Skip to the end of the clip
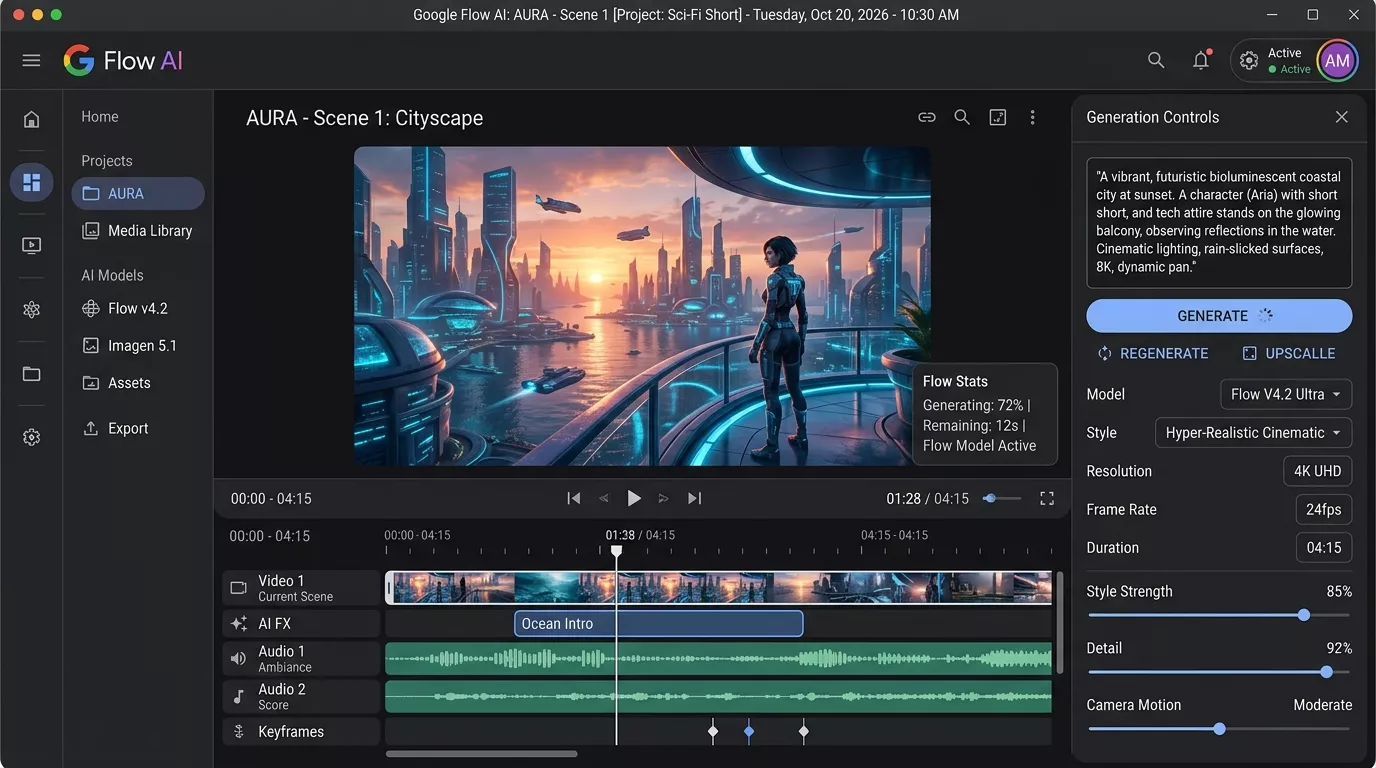This screenshot has width=1376, height=768. coord(694,498)
